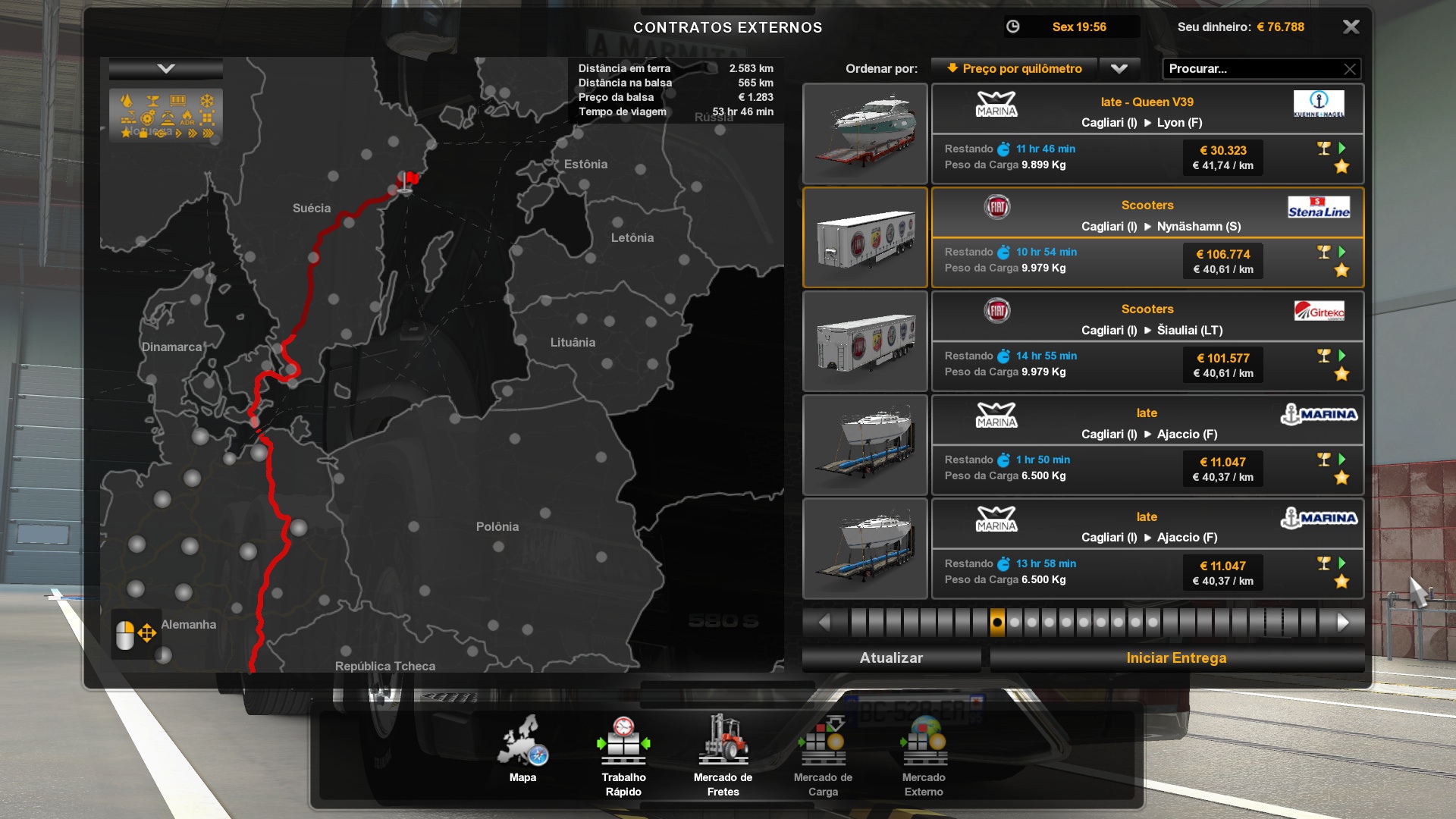
Task: Open Mercado Externo
Action: 924,756
